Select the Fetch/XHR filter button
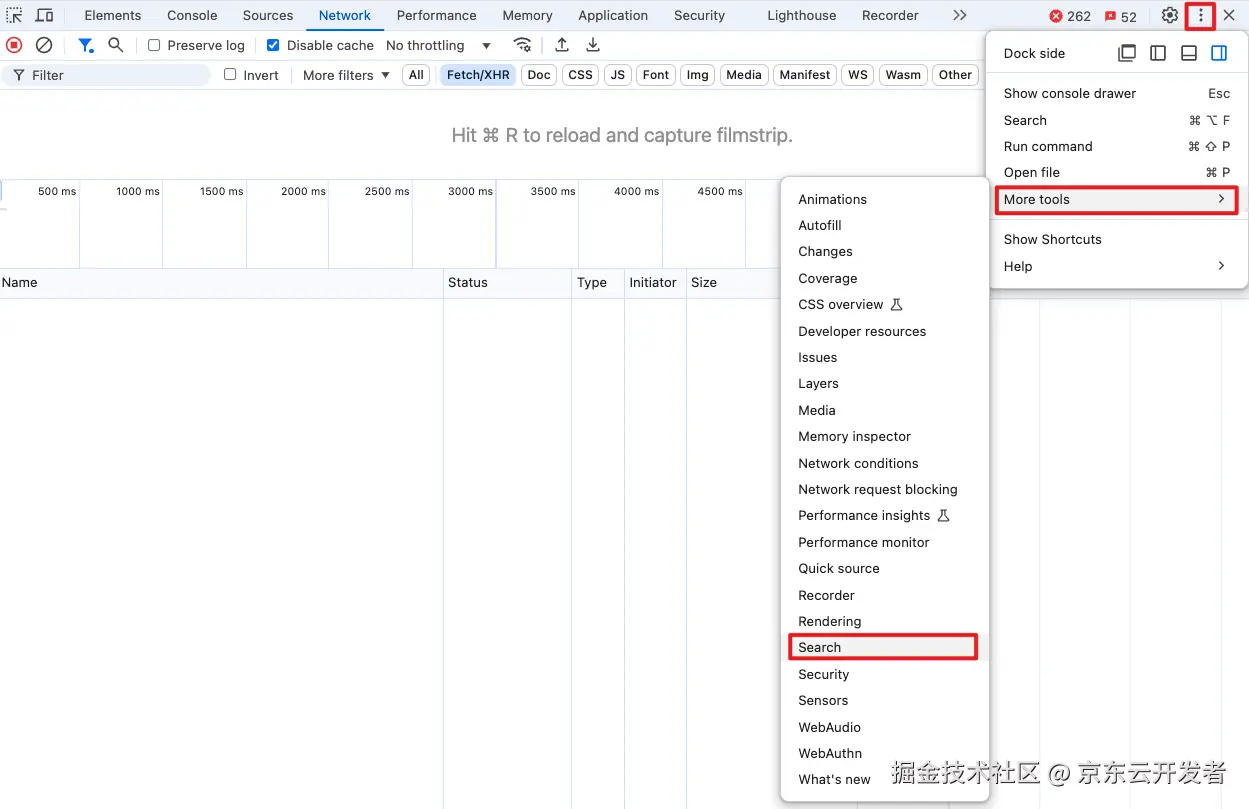Screen dimensions: 1249x809 coord(478,75)
